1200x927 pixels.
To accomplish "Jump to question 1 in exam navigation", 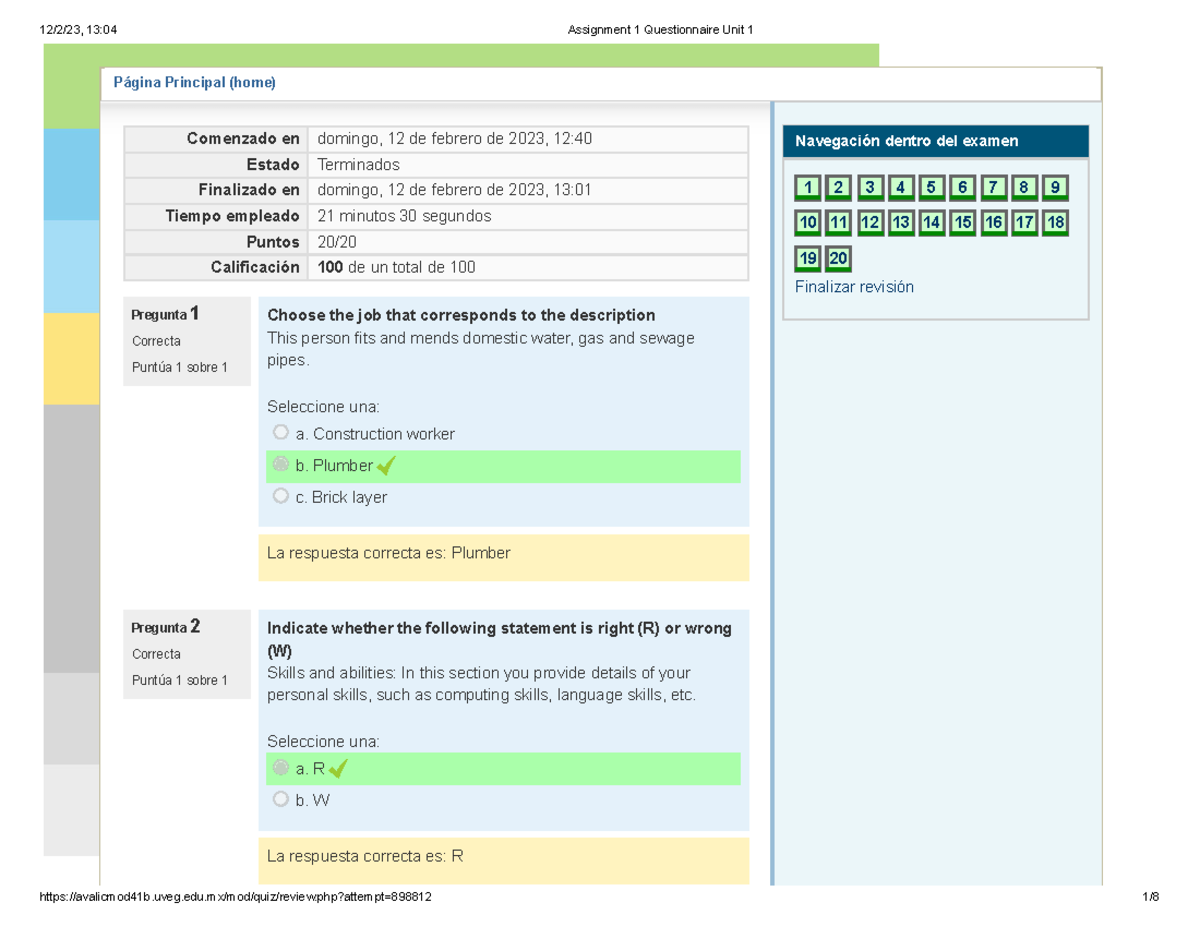I will click(x=808, y=187).
